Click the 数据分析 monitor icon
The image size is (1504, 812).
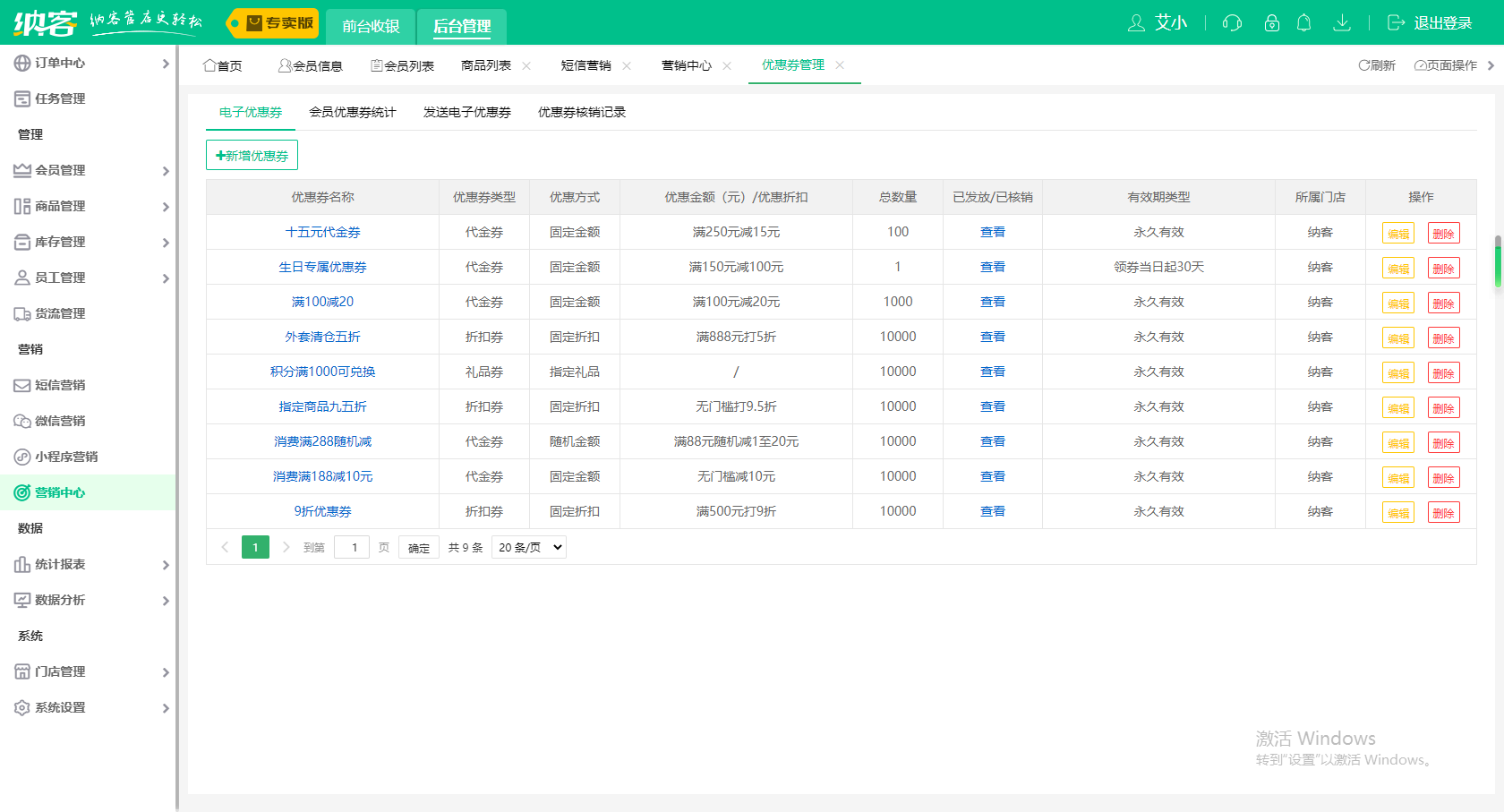click(22, 600)
